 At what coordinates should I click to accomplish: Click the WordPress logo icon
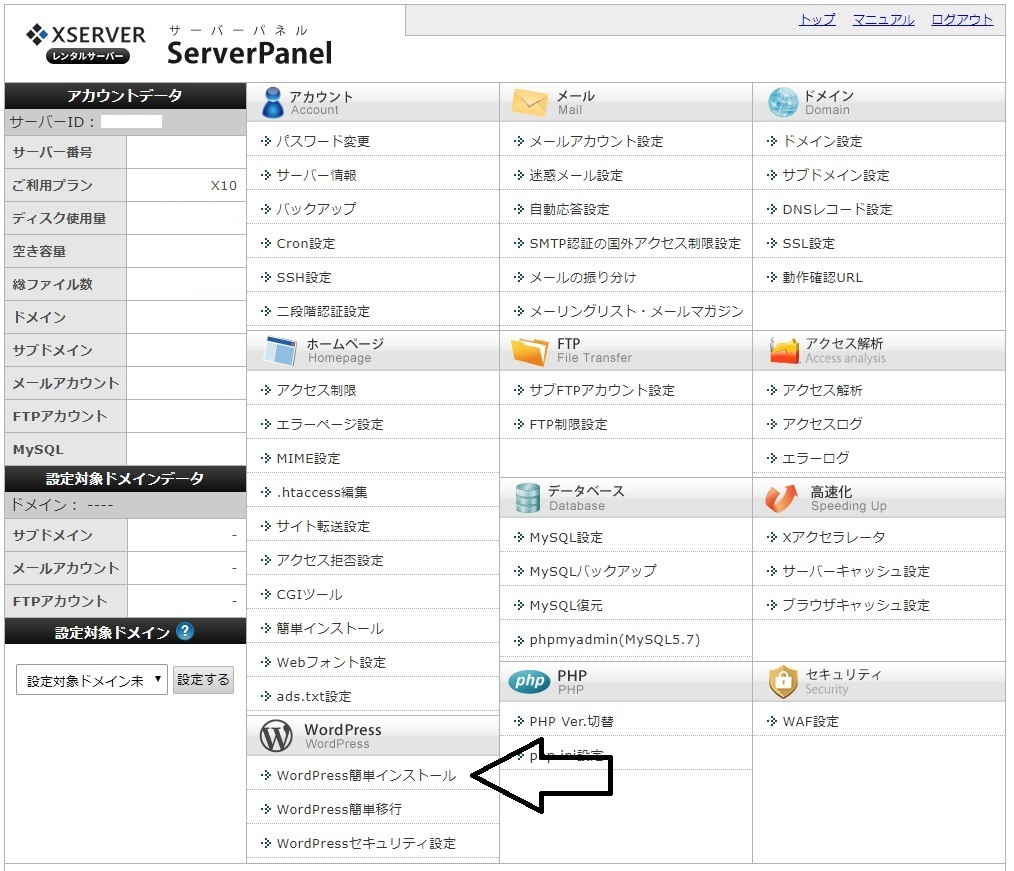[276, 736]
